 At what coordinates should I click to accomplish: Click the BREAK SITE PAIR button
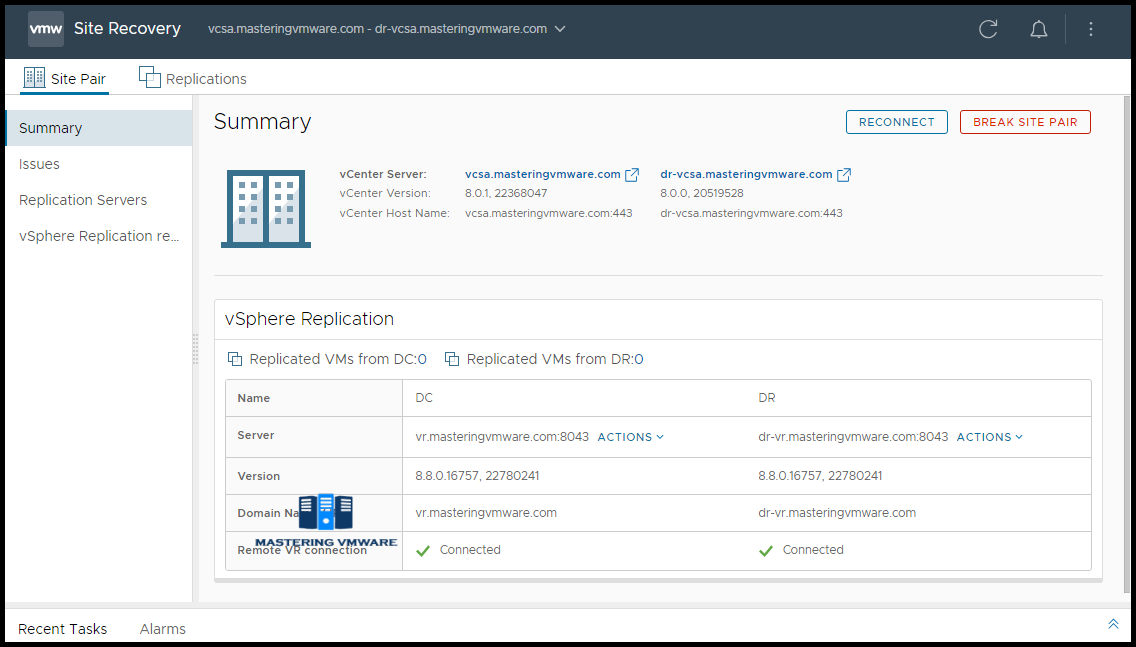pyautogui.click(x=1025, y=121)
